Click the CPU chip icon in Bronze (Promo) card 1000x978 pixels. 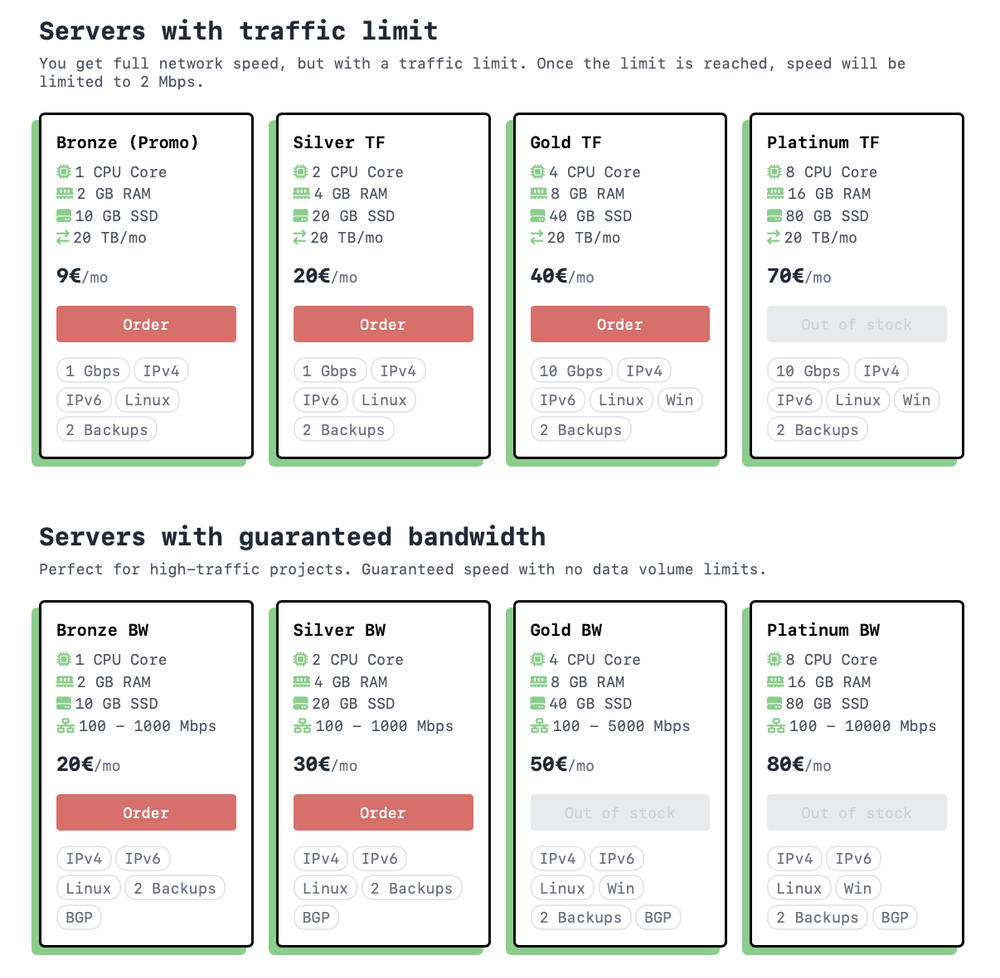(x=64, y=172)
